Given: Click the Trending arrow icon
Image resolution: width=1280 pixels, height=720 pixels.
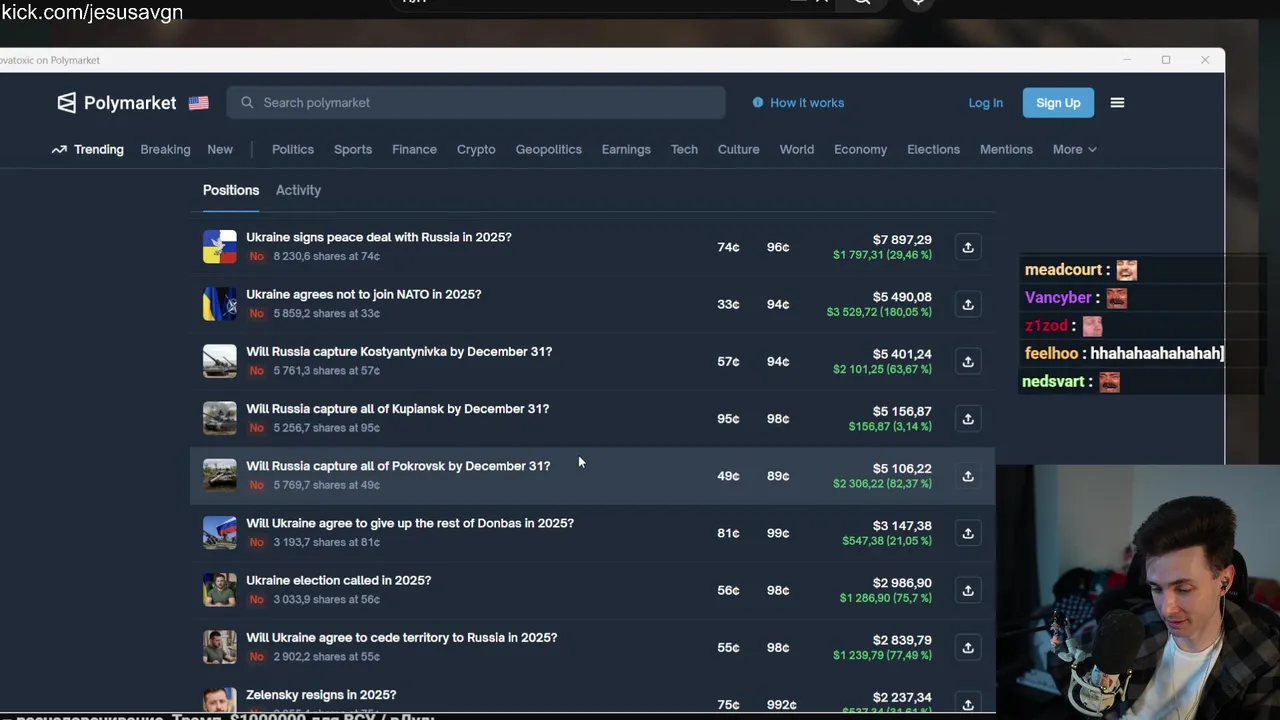Looking at the screenshot, I should (59, 150).
